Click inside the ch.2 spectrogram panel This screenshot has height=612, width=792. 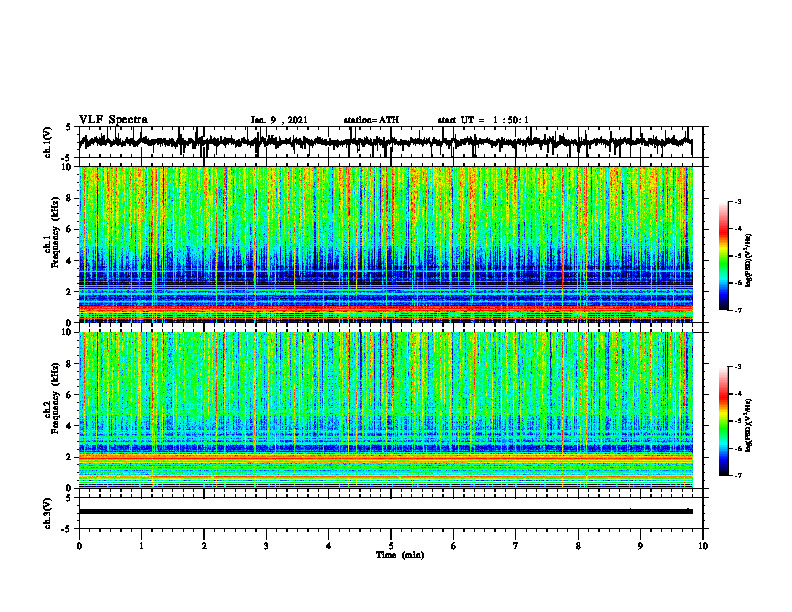click(391, 410)
